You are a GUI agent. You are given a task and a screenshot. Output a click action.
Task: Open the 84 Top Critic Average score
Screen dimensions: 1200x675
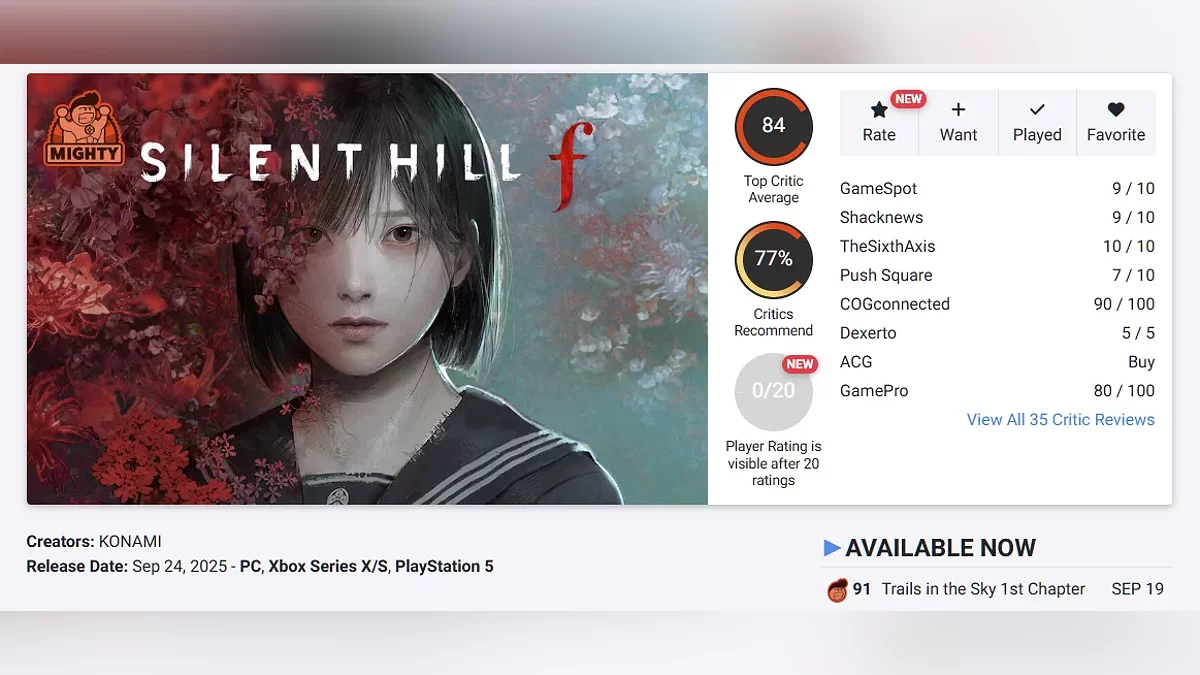773,127
